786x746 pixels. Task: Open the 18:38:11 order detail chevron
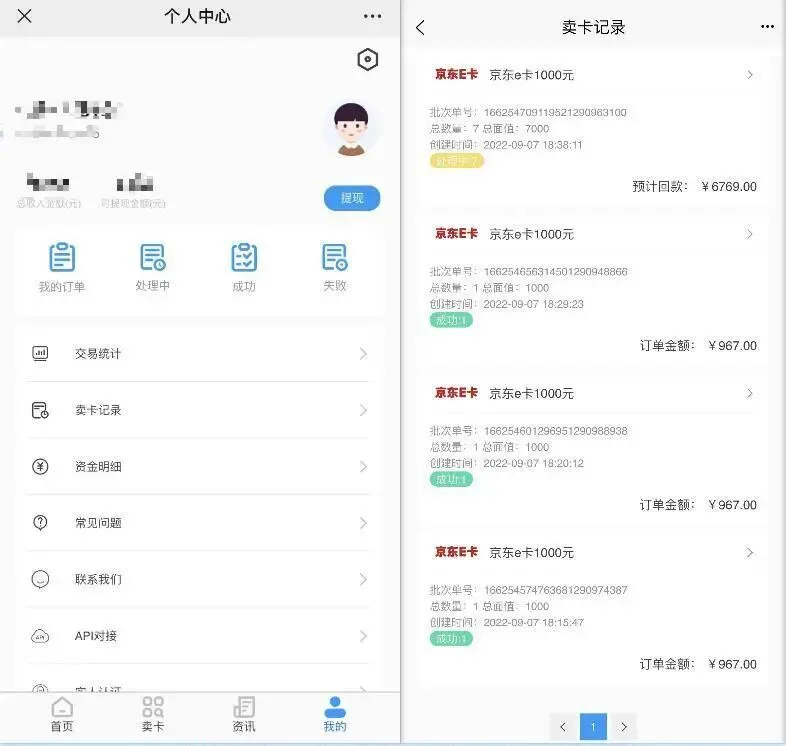(750, 75)
